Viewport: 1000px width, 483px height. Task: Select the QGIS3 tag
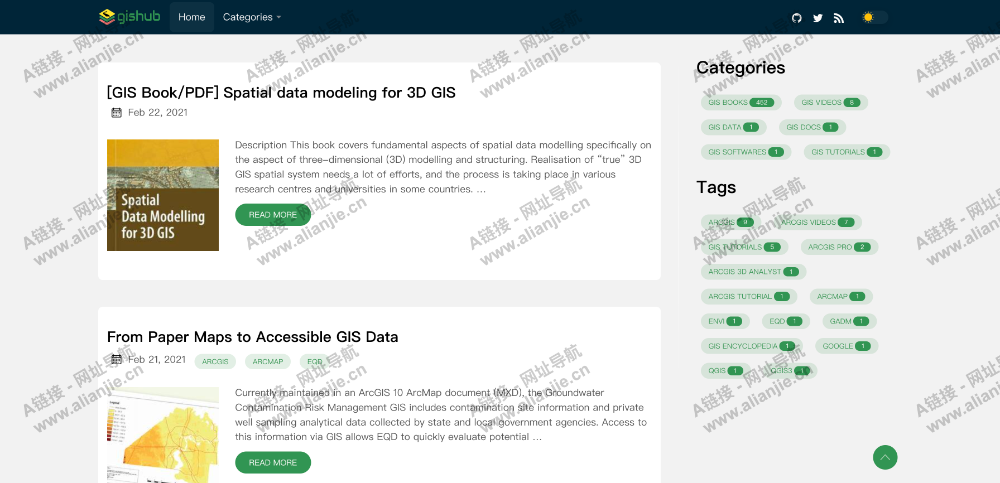pyautogui.click(x=790, y=371)
